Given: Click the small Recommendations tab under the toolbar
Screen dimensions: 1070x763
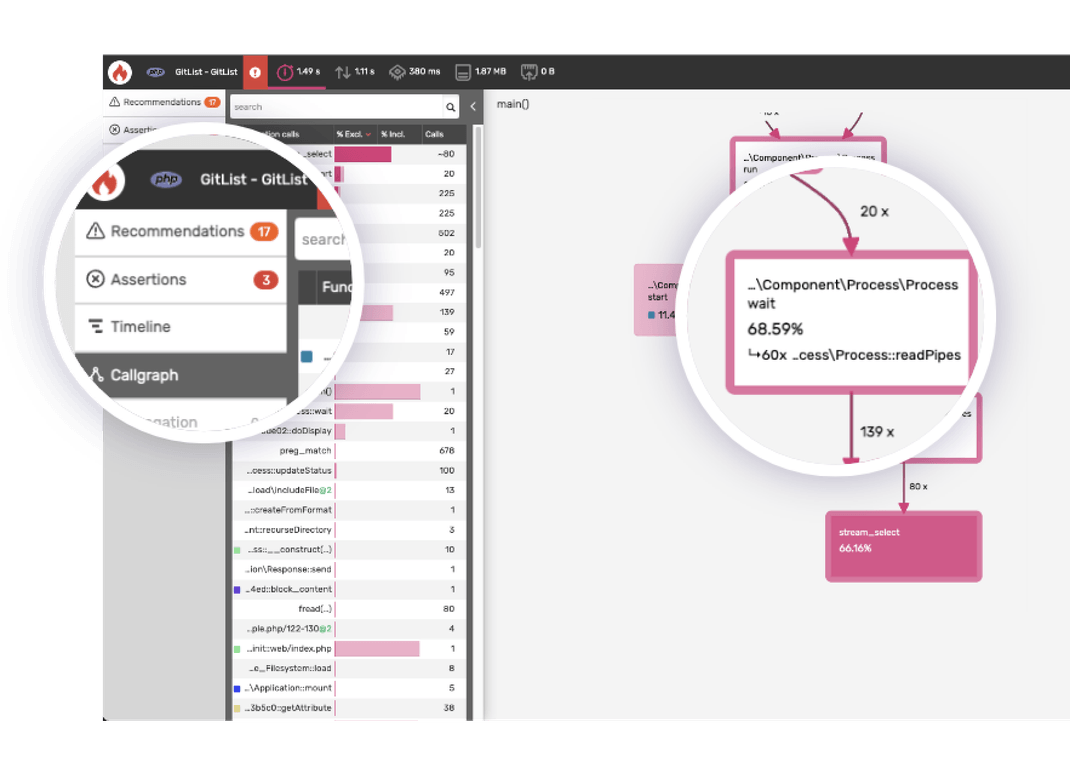Looking at the screenshot, I should coord(164,102).
